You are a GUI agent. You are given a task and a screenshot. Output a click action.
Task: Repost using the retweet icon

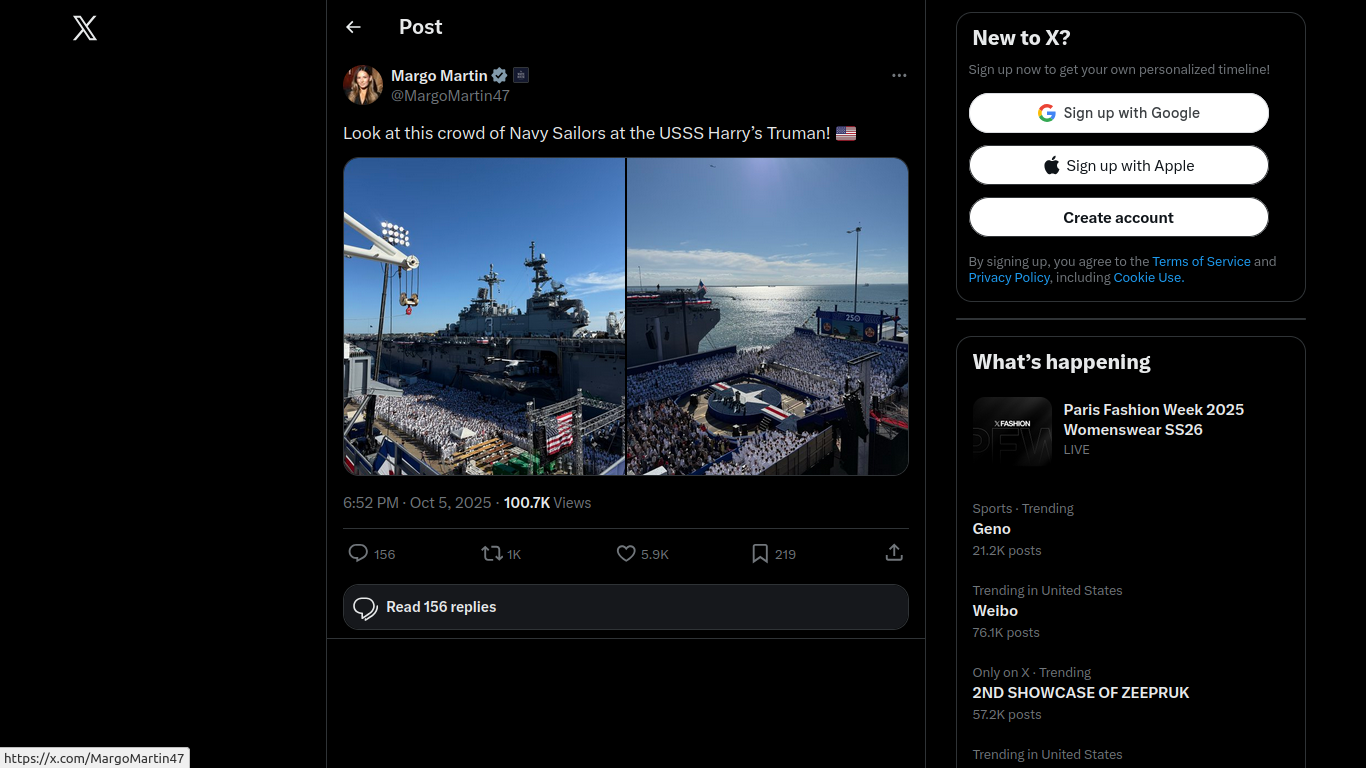492,553
